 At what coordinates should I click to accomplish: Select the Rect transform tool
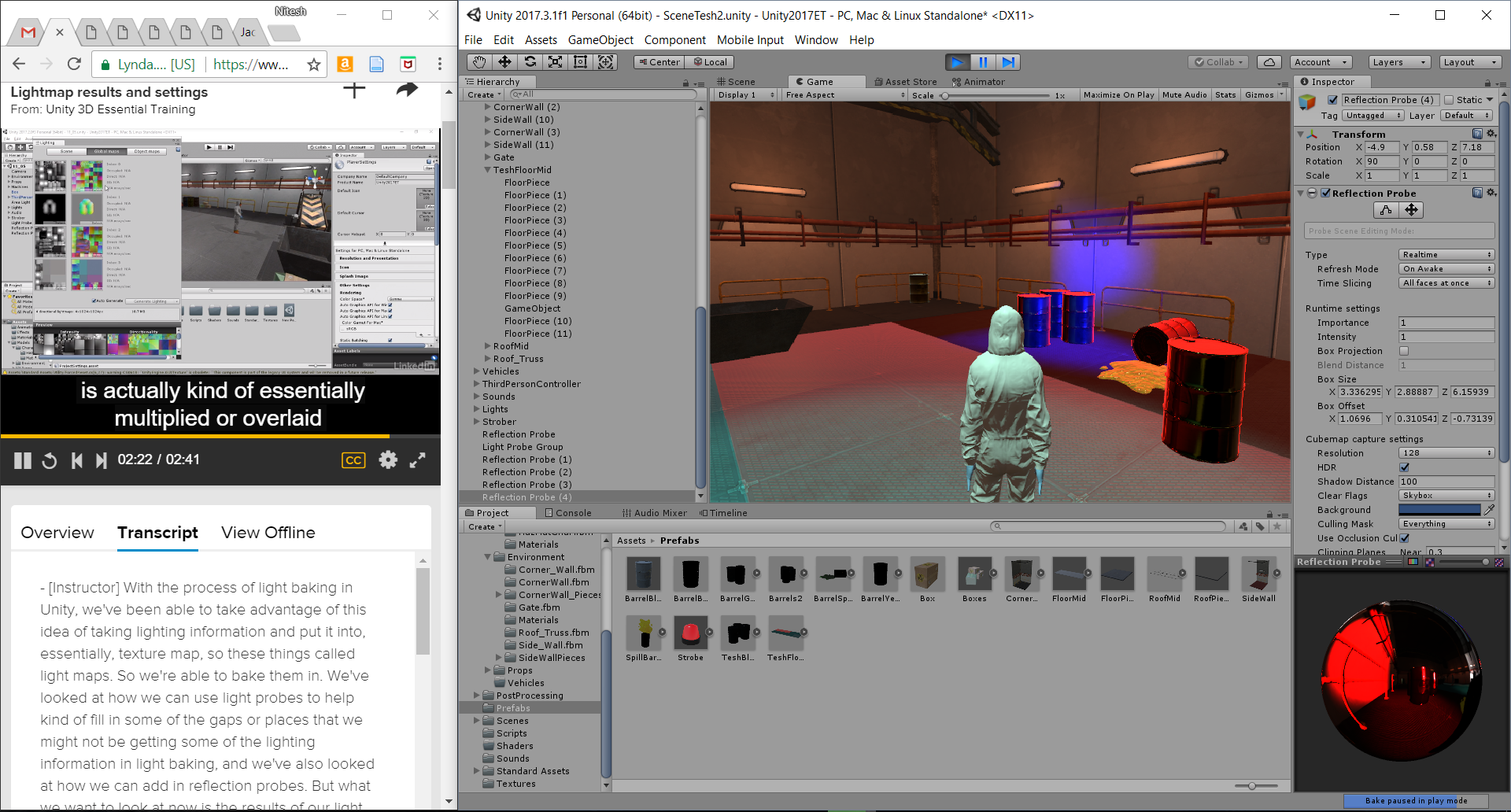pos(580,62)
